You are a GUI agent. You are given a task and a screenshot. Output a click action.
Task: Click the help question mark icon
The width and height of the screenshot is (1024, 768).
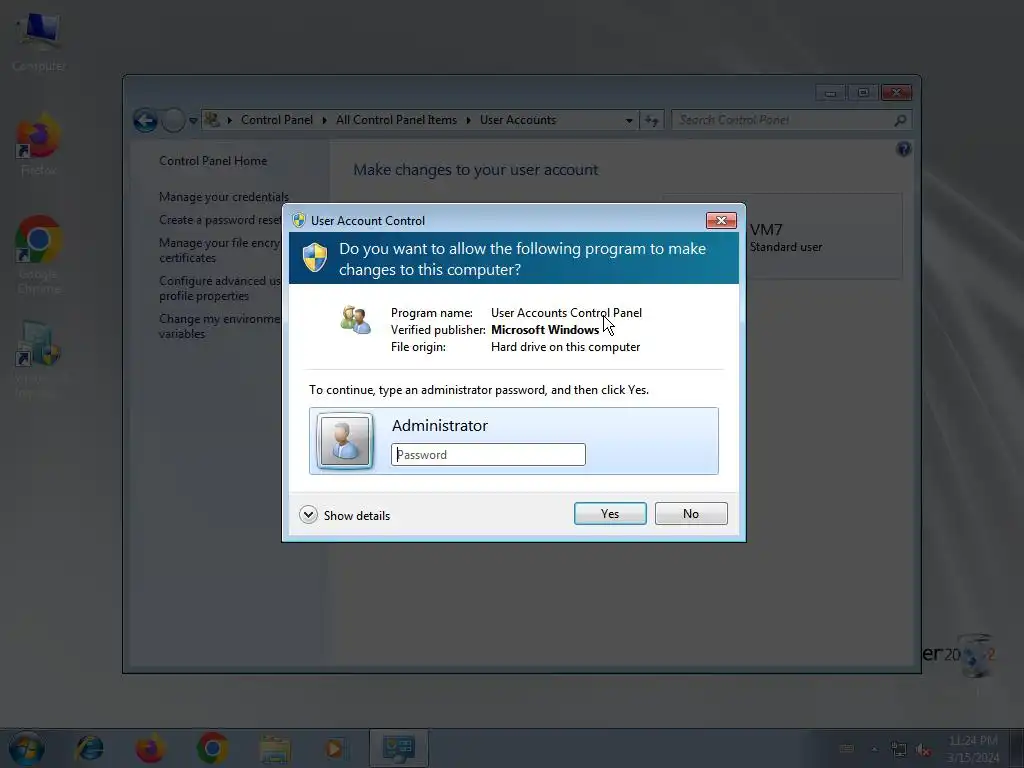pyautogui.click(x=903, y=150)
